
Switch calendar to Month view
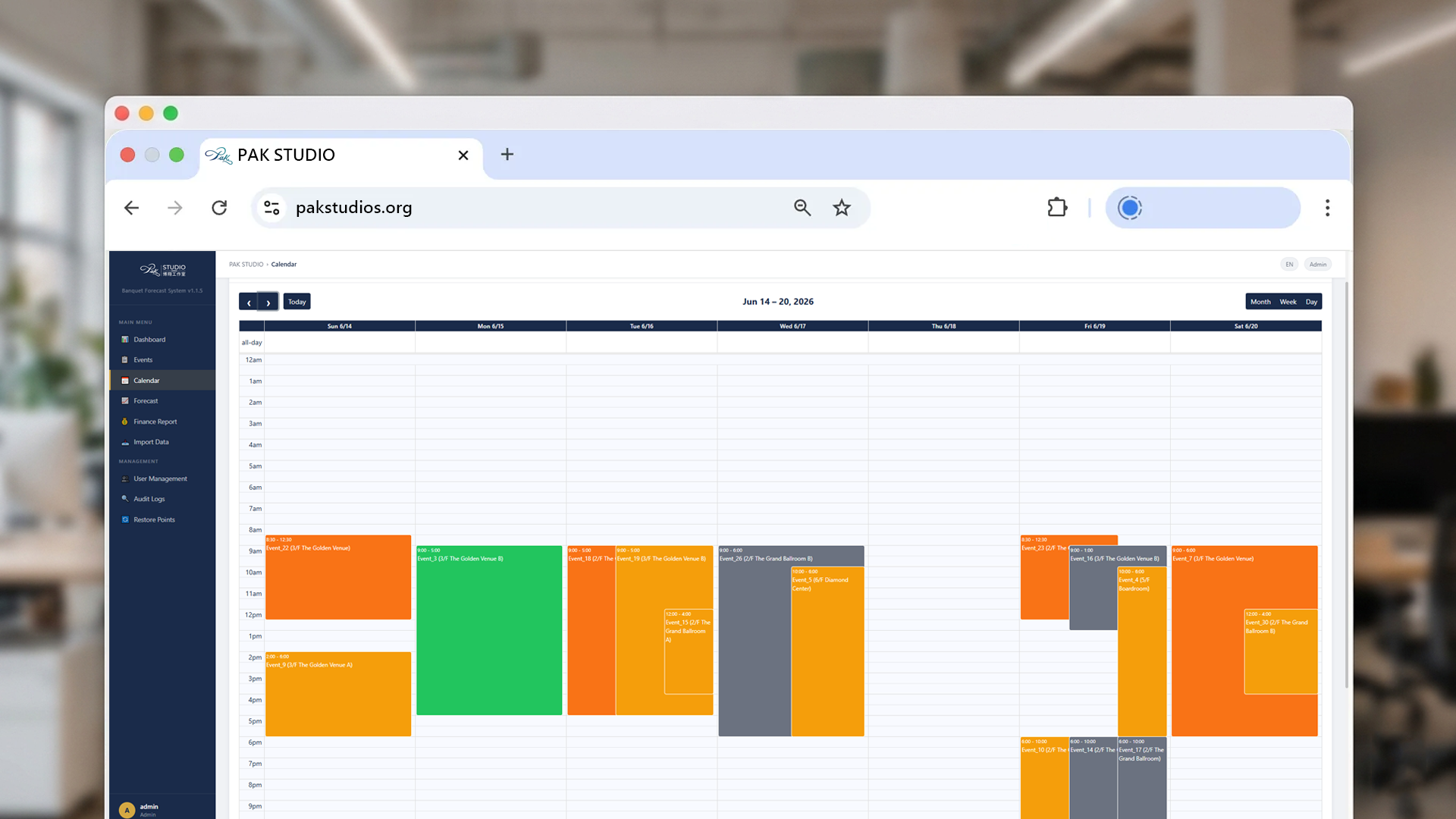[1260, 302]
